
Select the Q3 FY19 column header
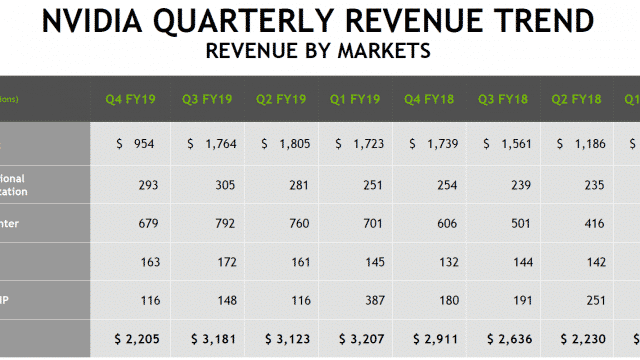pyautogui.click(x=207, y=99)
